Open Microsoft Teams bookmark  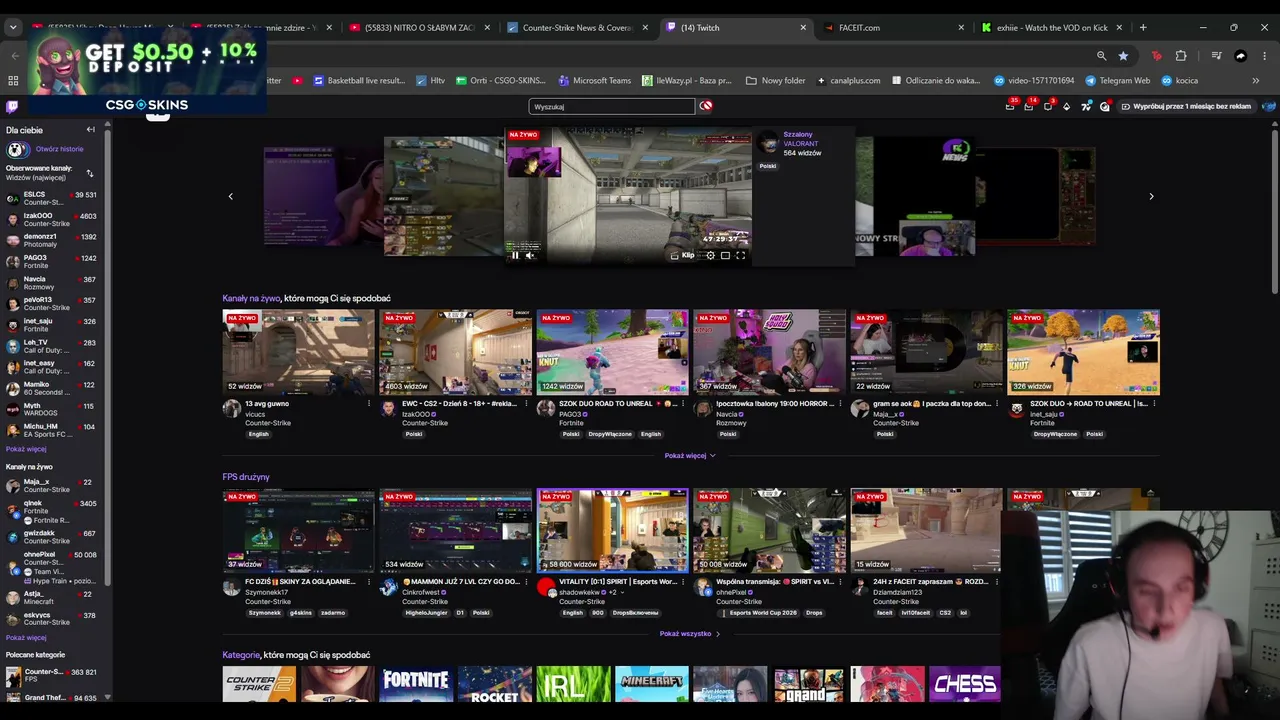coord(595,80)
